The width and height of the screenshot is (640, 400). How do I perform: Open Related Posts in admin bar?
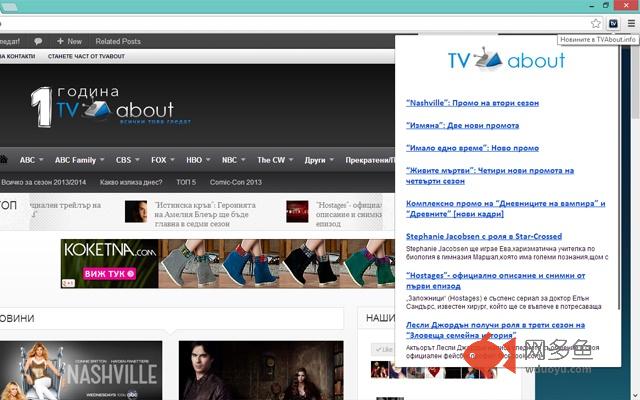click(118, 41)
